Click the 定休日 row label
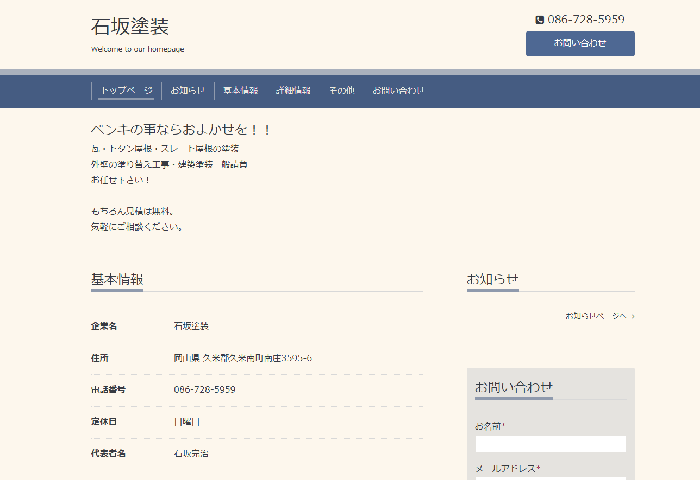700x480 pixels. click(x=104, y=422)
